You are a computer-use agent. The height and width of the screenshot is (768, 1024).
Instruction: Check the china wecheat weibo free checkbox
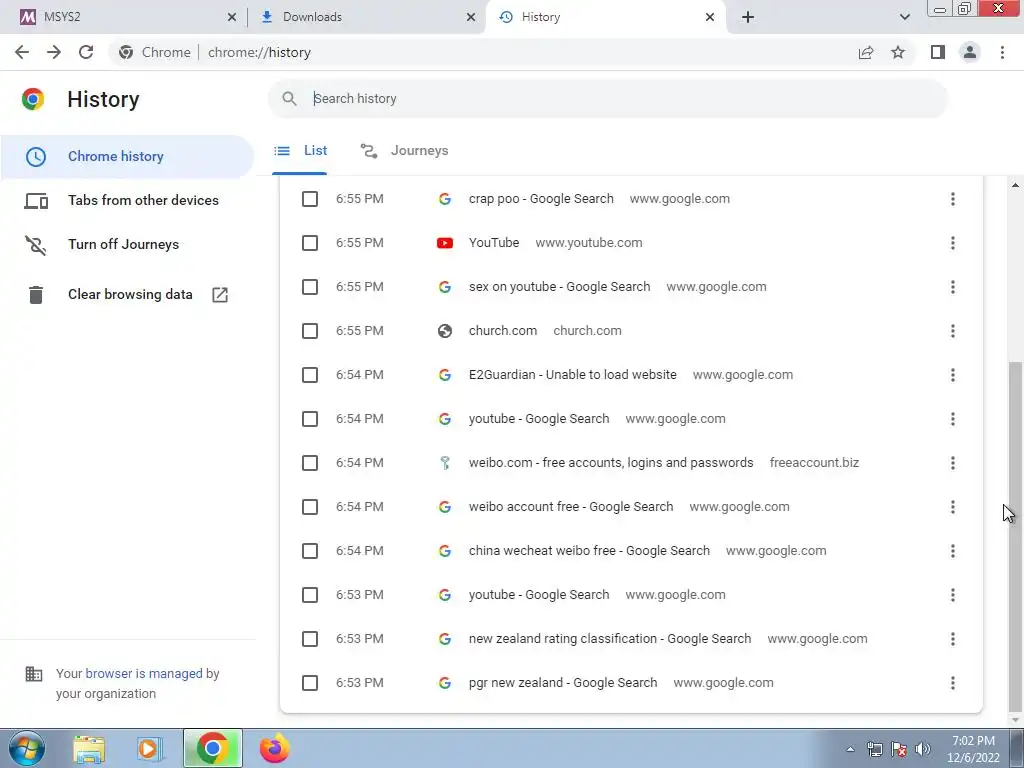pos(310,551)
